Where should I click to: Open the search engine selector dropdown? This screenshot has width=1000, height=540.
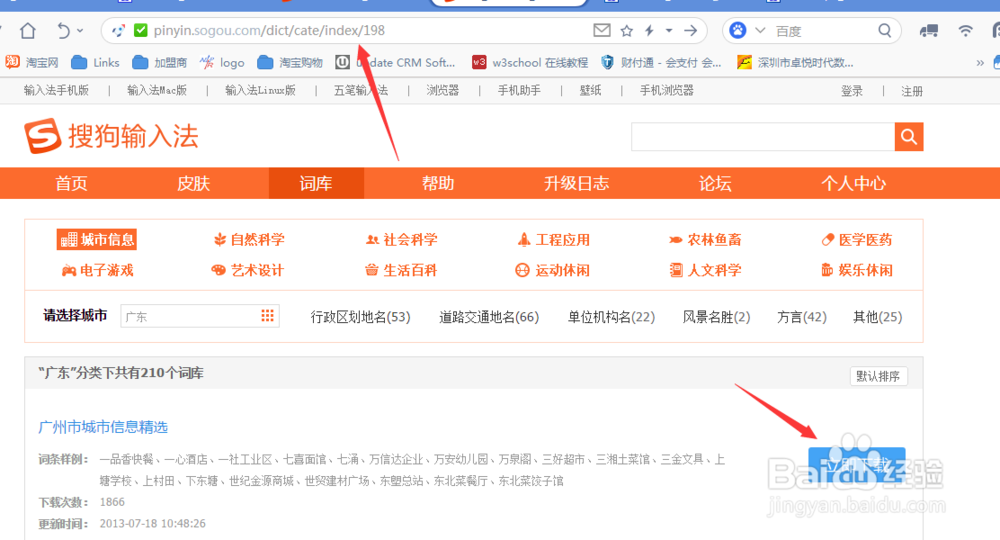coord(760,30)
